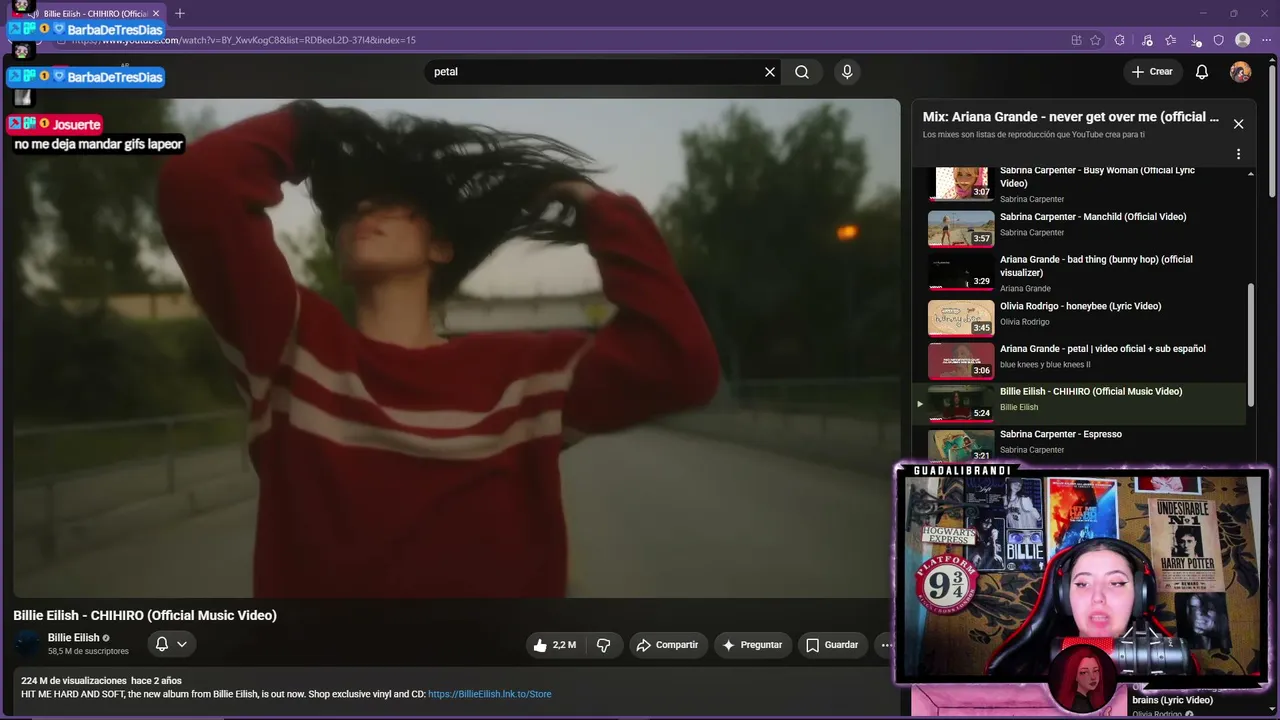Viewport: 1280px width, 720px height.
Task: Open browser downloads
Action: [1196, 40]
